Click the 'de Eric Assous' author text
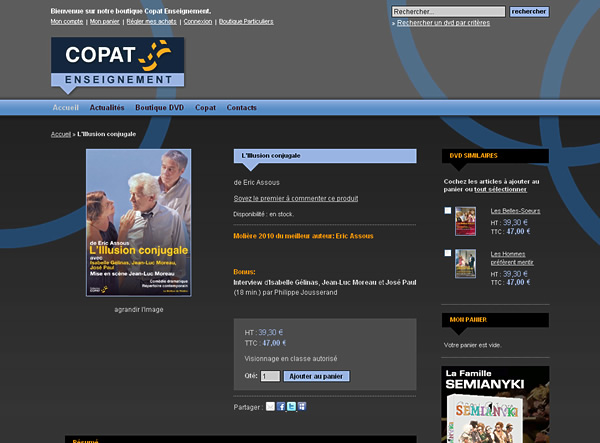 coord(257,182)
